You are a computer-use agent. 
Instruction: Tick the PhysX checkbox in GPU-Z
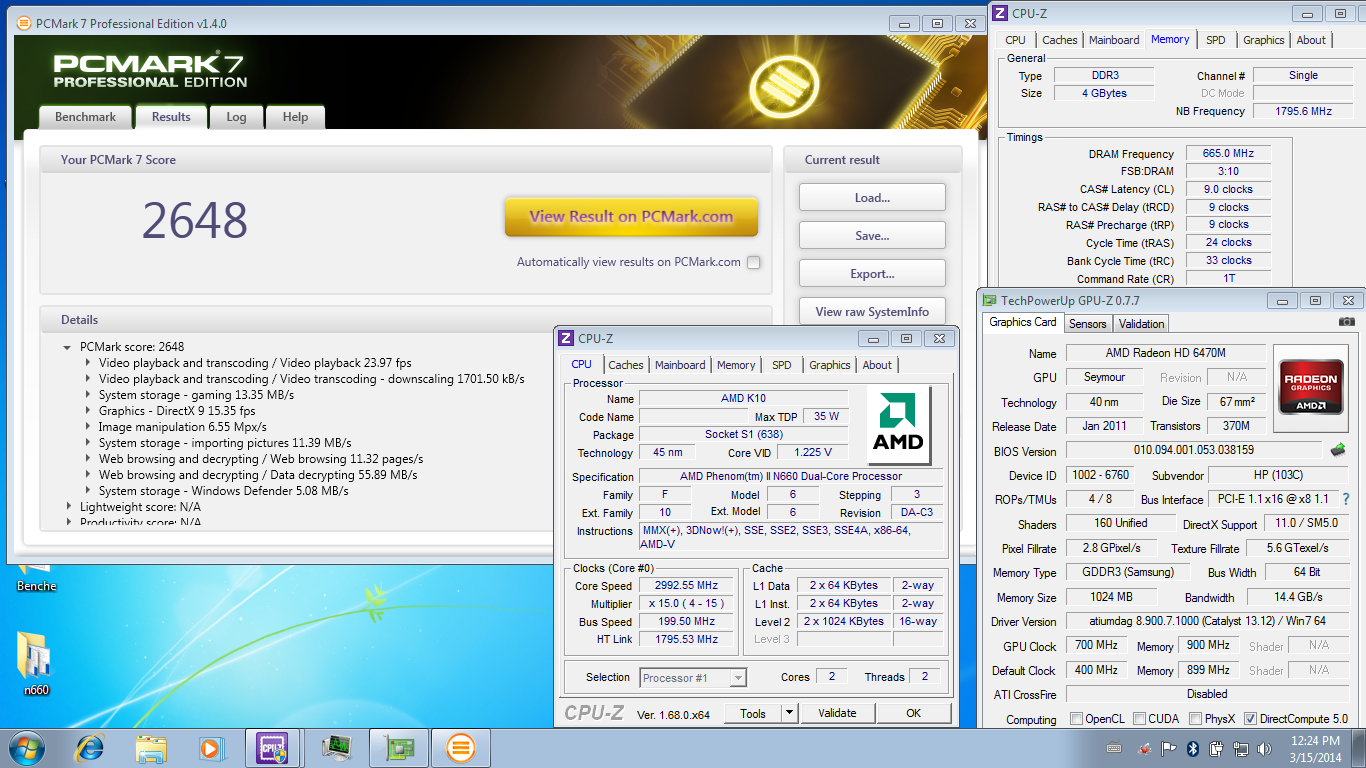point(1195,719)
